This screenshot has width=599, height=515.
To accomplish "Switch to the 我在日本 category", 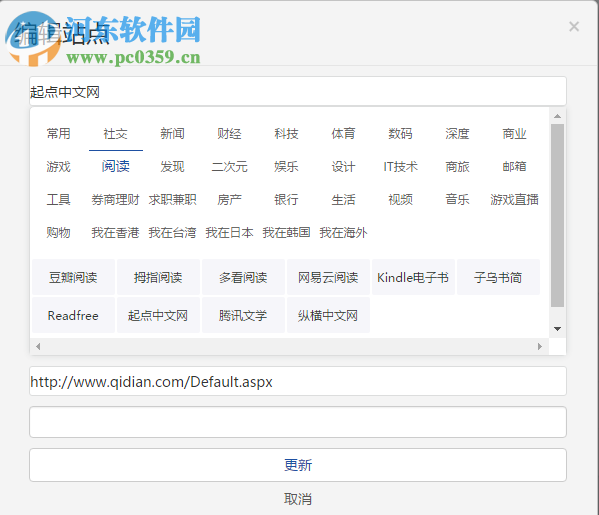I will pos(229,232).
